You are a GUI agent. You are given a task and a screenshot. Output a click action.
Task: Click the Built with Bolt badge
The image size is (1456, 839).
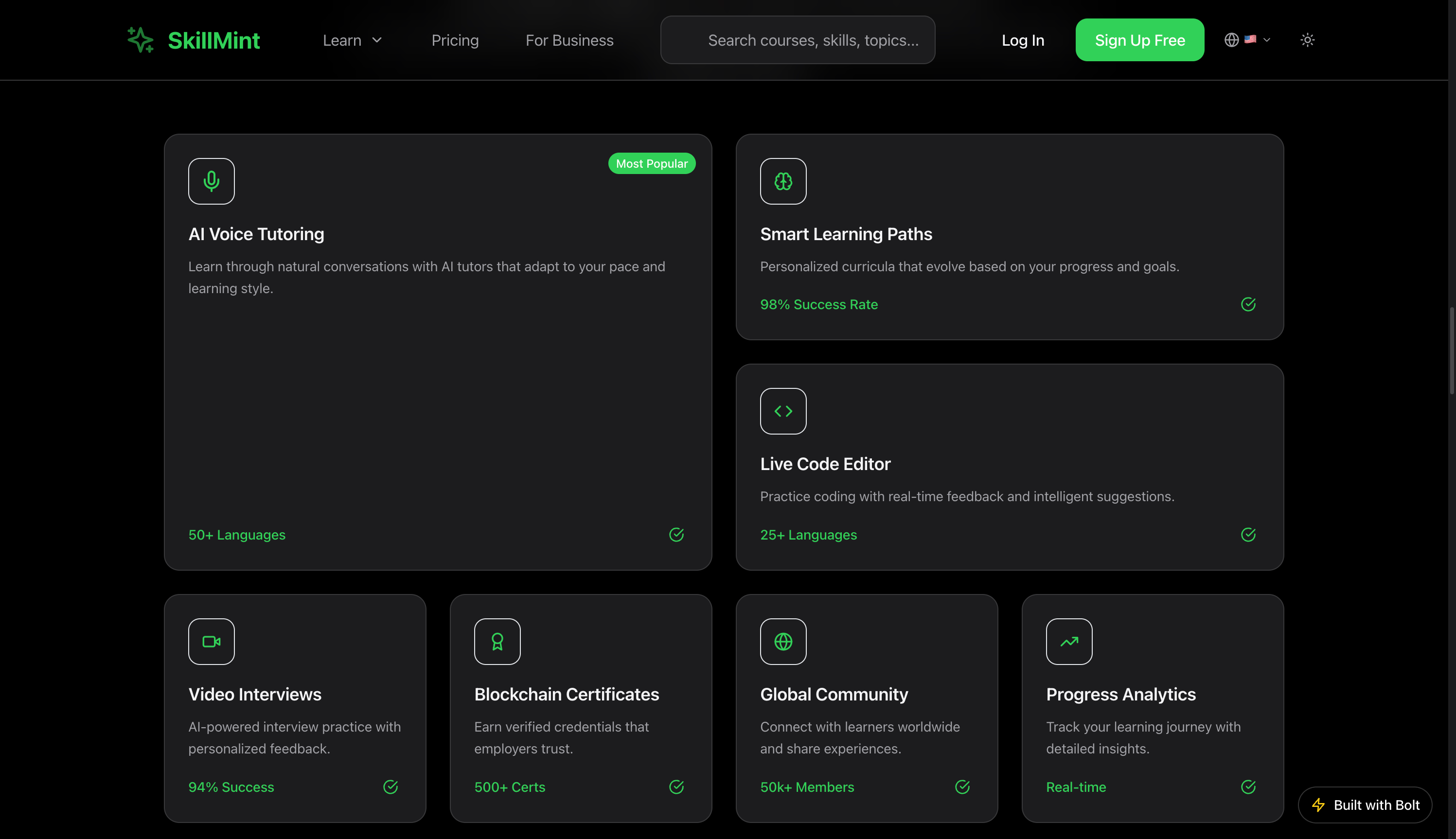(1365, 804)
